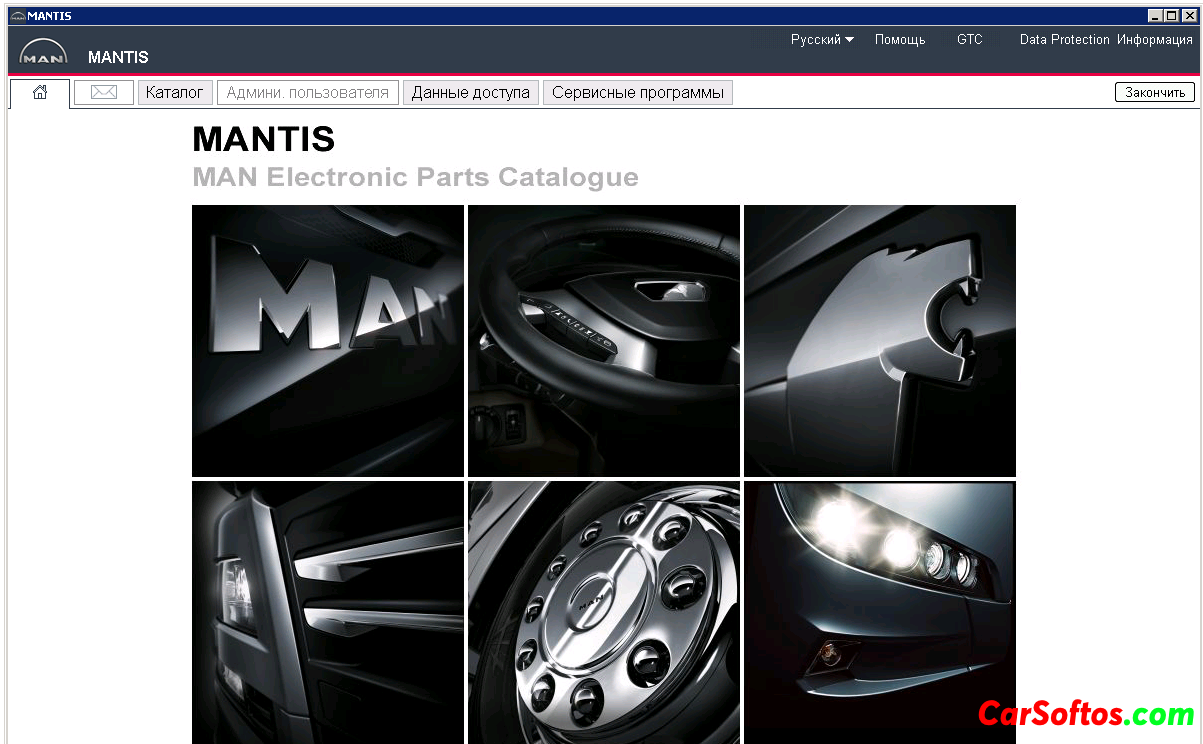Open the Русский language dropdown
The width and height of the screenshot is (1203, 744).
(x=822, y=40)
